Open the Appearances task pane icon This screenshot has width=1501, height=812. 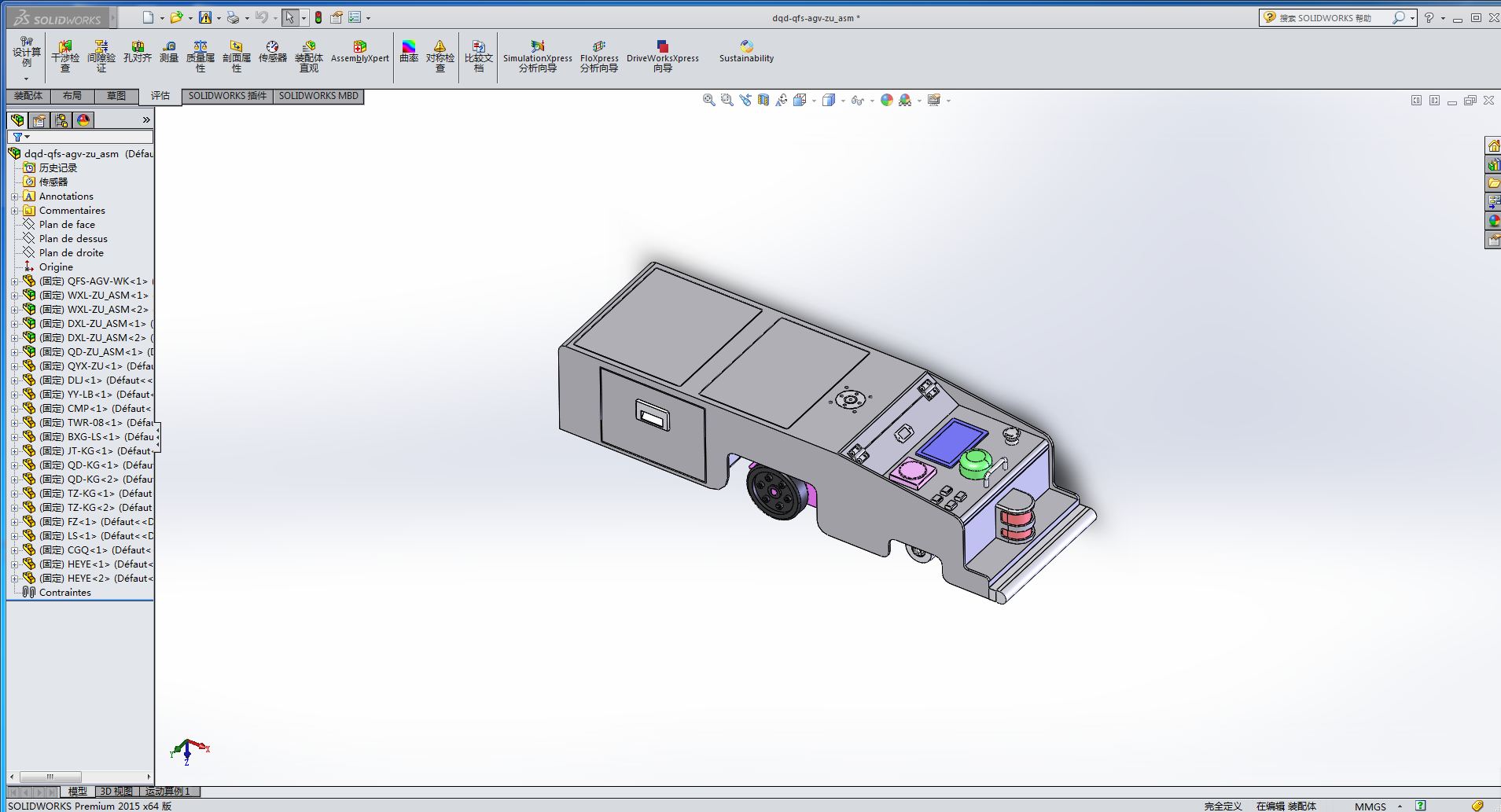tap(1493, 221)
